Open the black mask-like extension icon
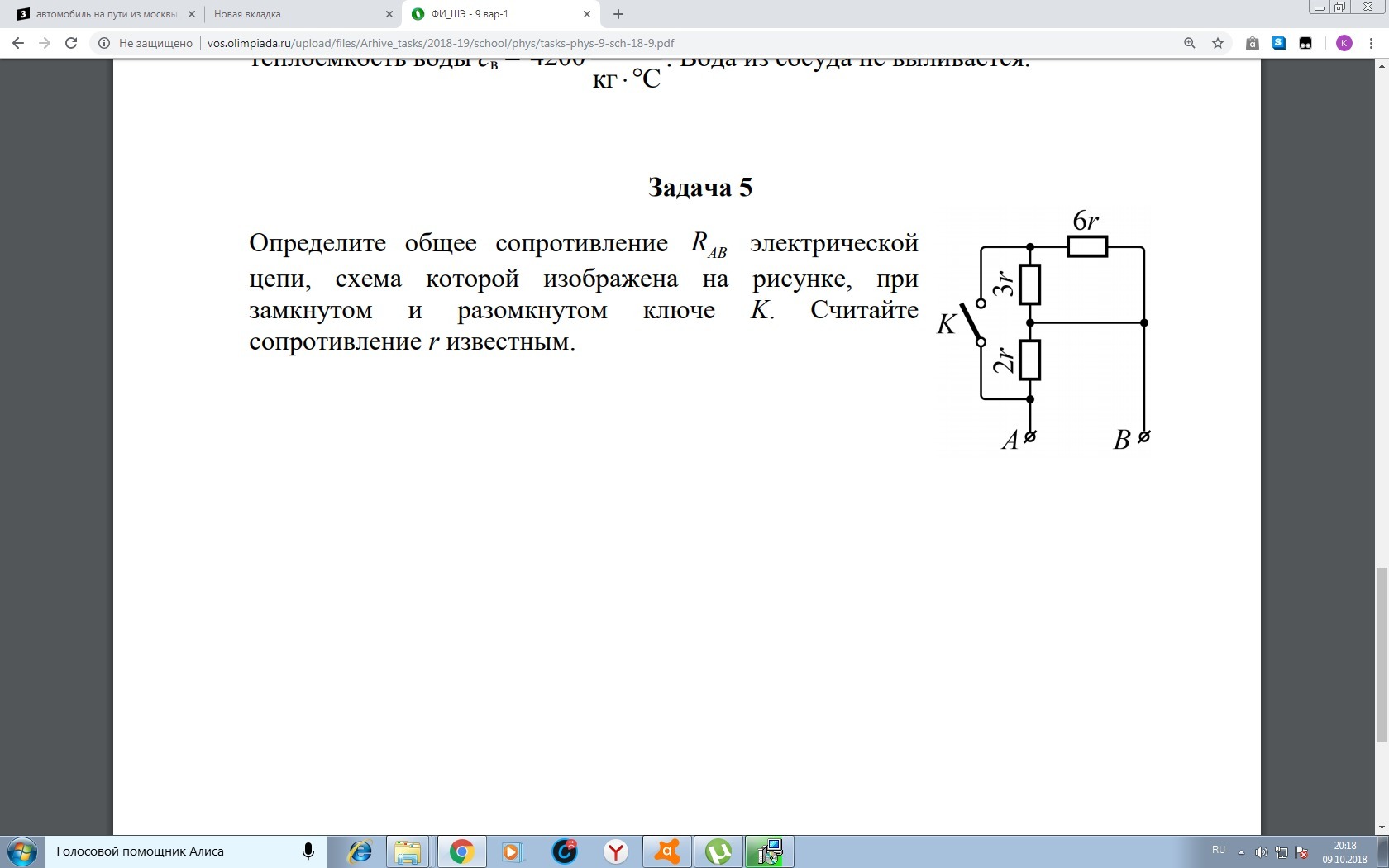 tap(1305, 43)
